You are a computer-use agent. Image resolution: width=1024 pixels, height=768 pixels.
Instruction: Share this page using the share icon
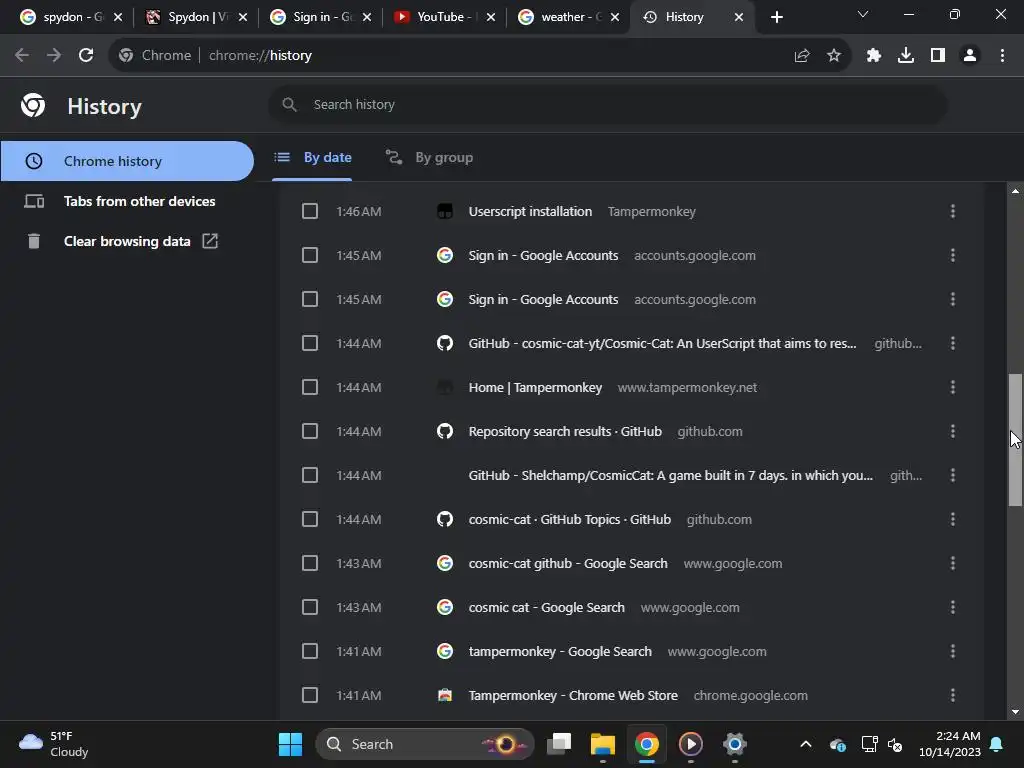coord(802,56)
